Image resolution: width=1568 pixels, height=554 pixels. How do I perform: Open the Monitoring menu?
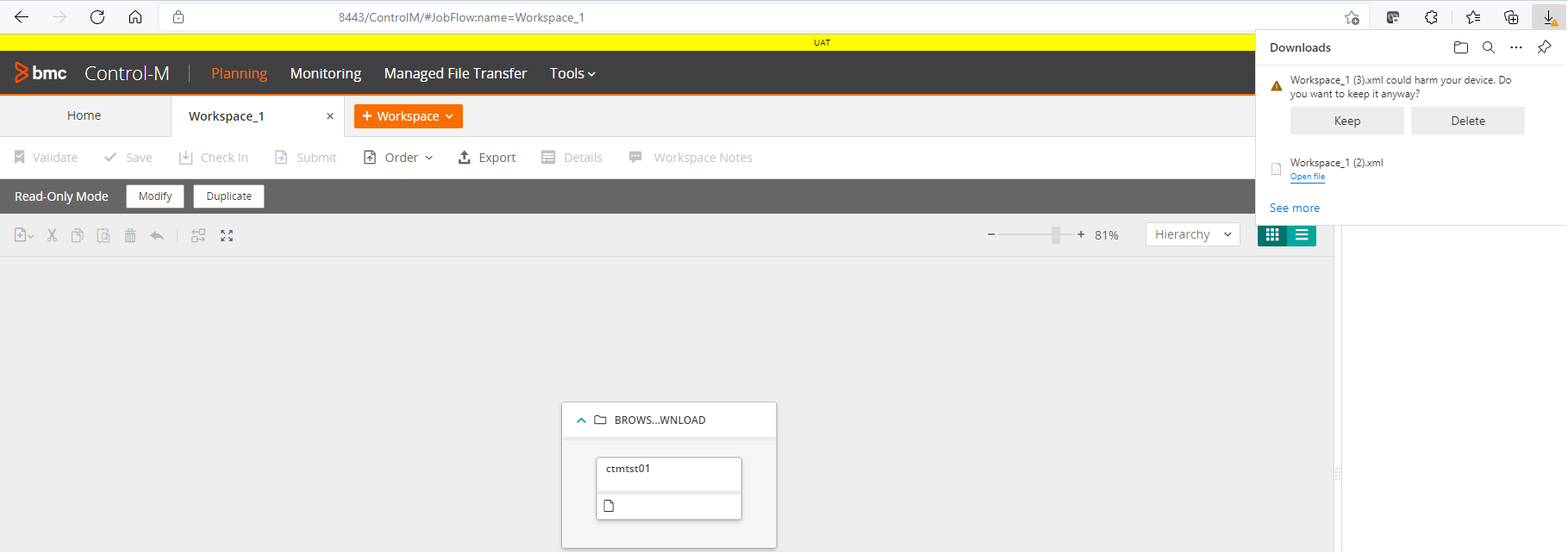[x=326, y=73]
